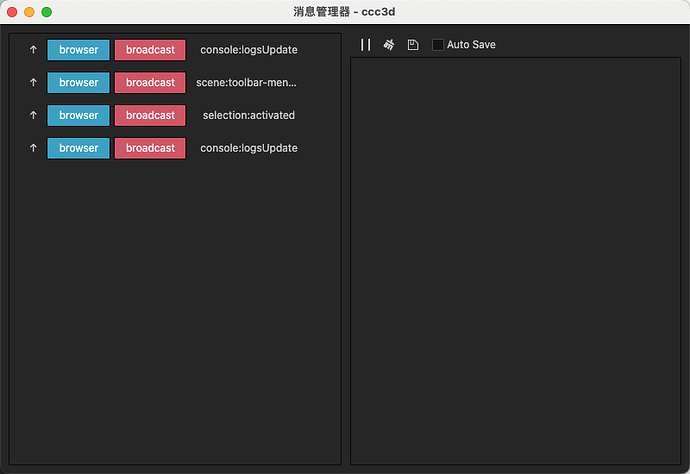The image size is (690, 474).
Task: Pause message recording with the pause icon
Action: (x=365, y=45)
